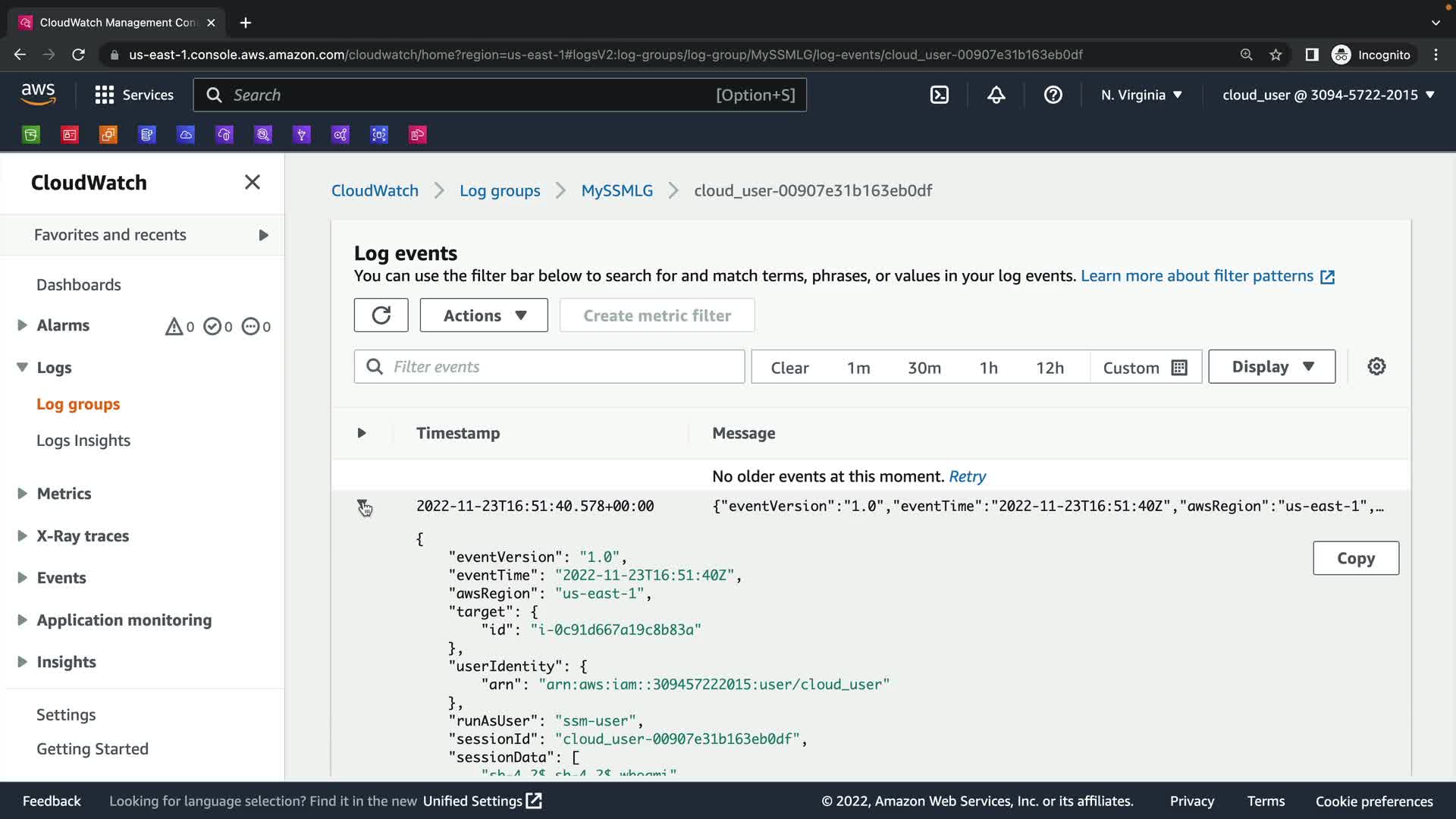Open AWS CloudShell icon in top bar

(939, 95)
